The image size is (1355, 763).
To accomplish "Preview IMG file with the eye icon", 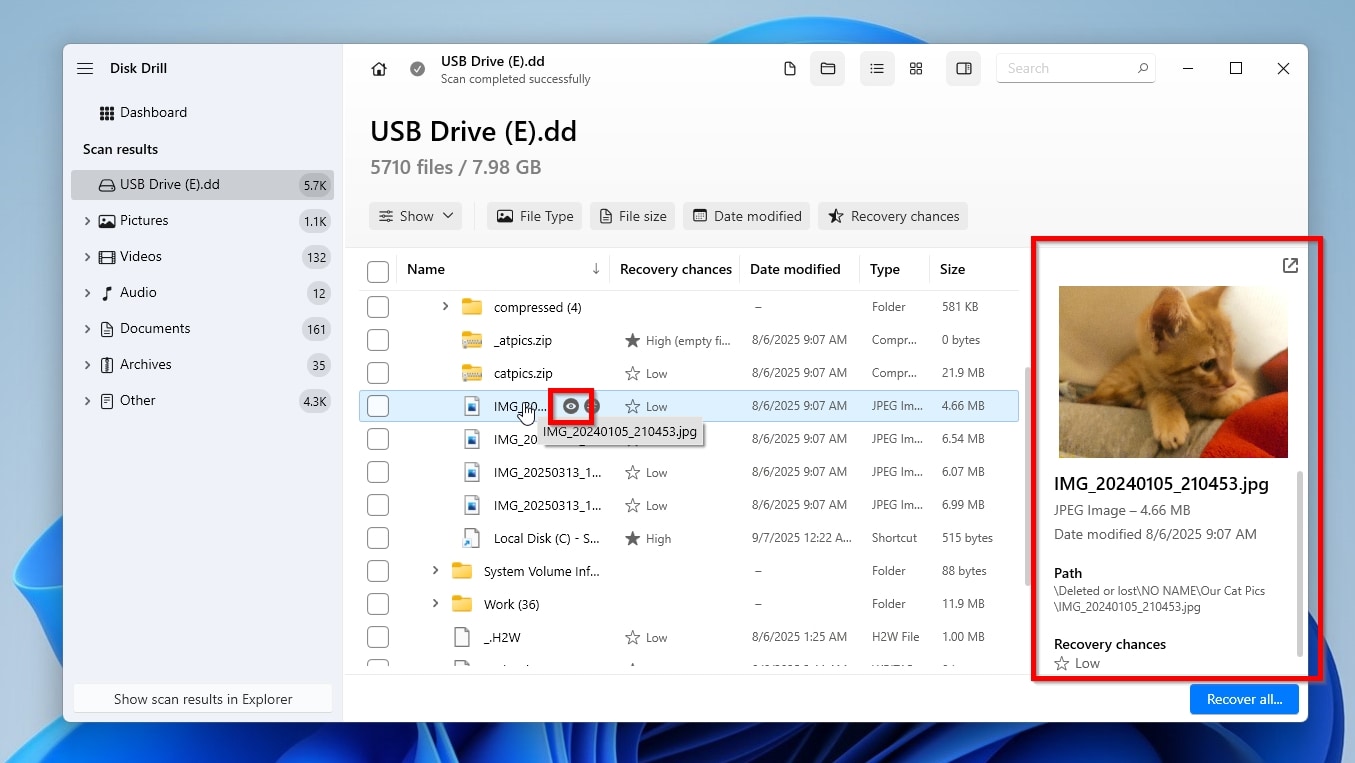I will pyautogui.click(x=572, y=406).
